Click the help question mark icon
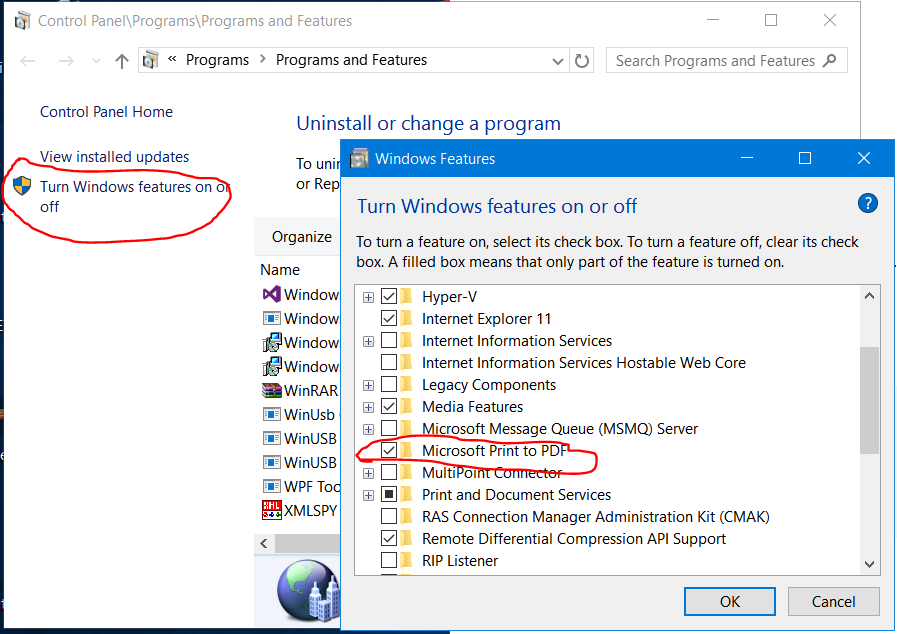Viewport: 897px width, 634px height. pyautogui.click(x=868, y=204)
